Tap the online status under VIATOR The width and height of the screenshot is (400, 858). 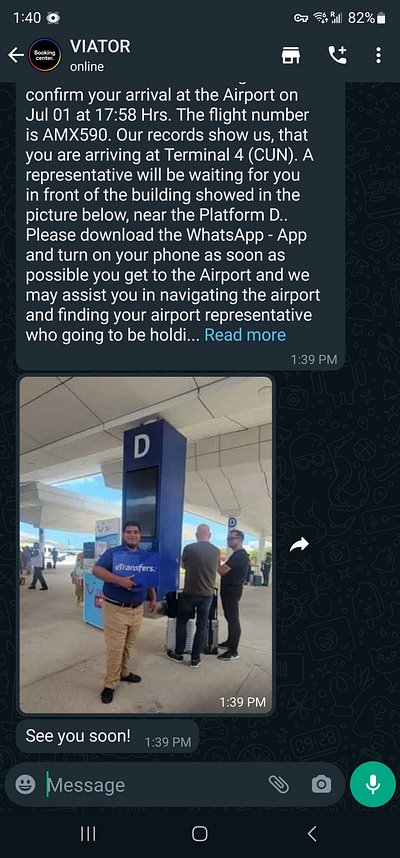pyautogui.click(x=86, y=67)
